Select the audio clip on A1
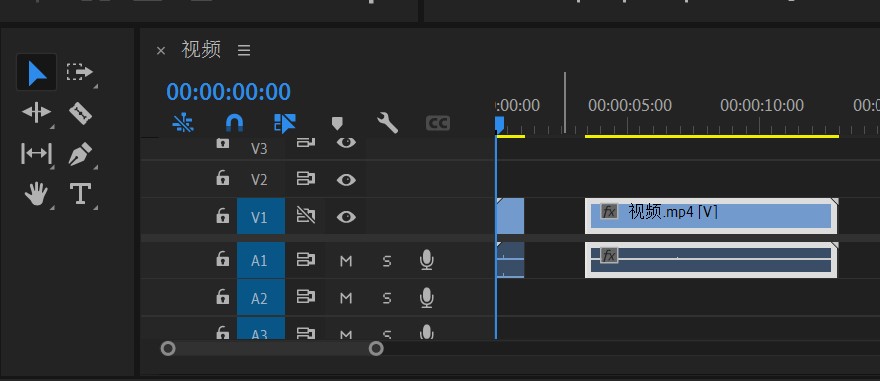Viewport: 880px width, 381px height. (x=711, y=260)
